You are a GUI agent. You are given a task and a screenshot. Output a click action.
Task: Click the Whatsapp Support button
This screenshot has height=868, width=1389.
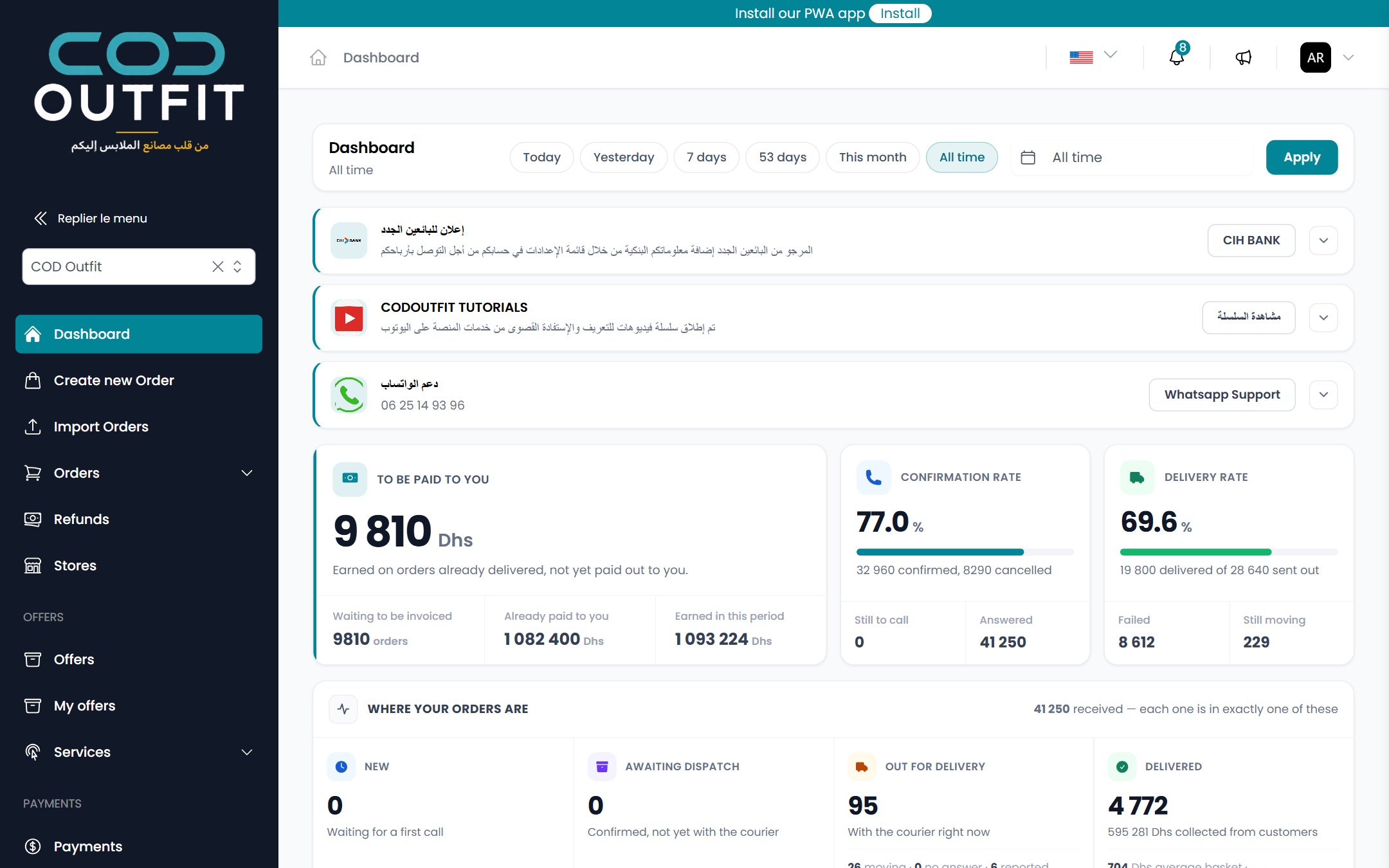pos(1222,395)
